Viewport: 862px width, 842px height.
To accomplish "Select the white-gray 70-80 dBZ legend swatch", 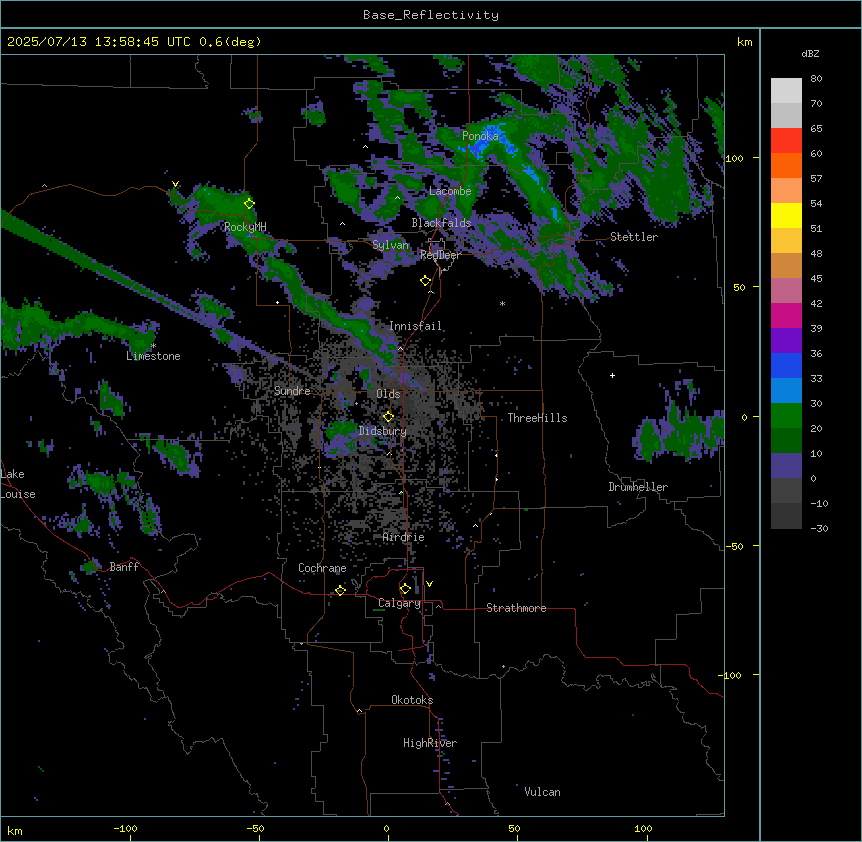I will tap(786, 91).
